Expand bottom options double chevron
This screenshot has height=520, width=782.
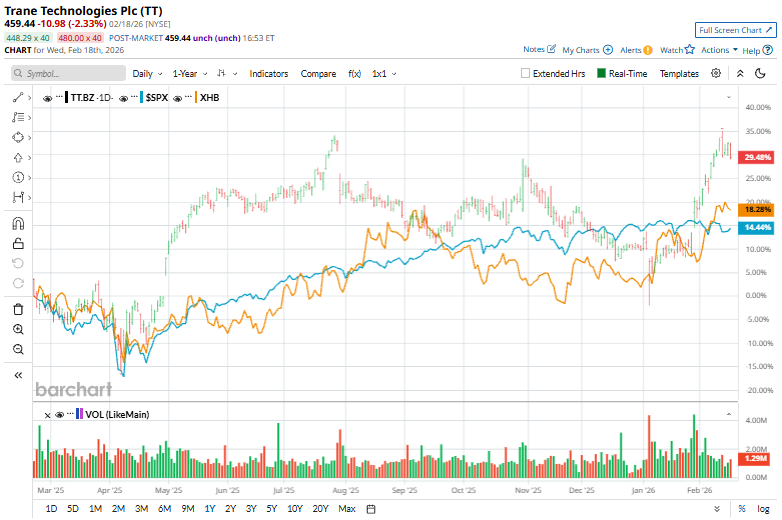[x=717, y=509]
